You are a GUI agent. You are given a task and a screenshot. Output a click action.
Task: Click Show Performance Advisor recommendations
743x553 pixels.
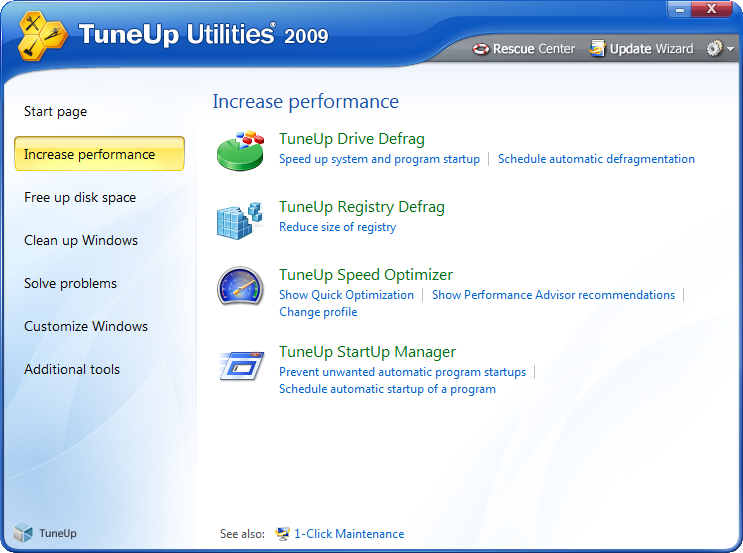553,295
